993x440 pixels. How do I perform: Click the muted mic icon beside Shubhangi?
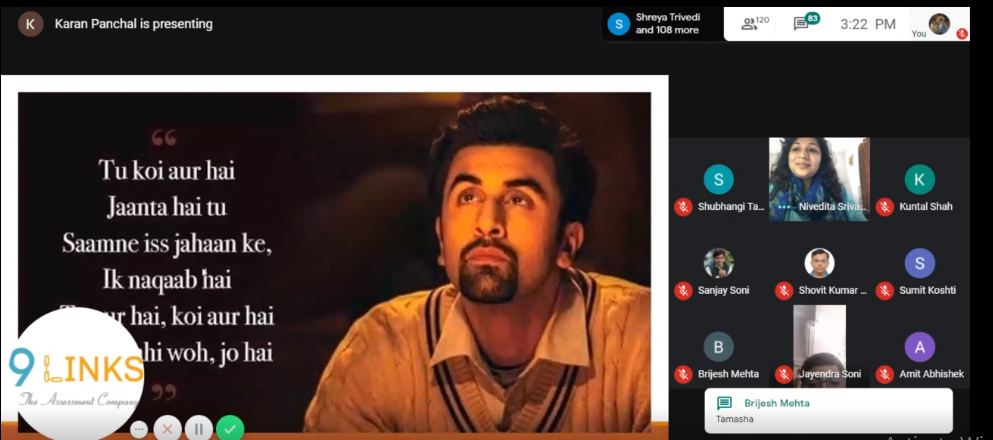point(683,206)
